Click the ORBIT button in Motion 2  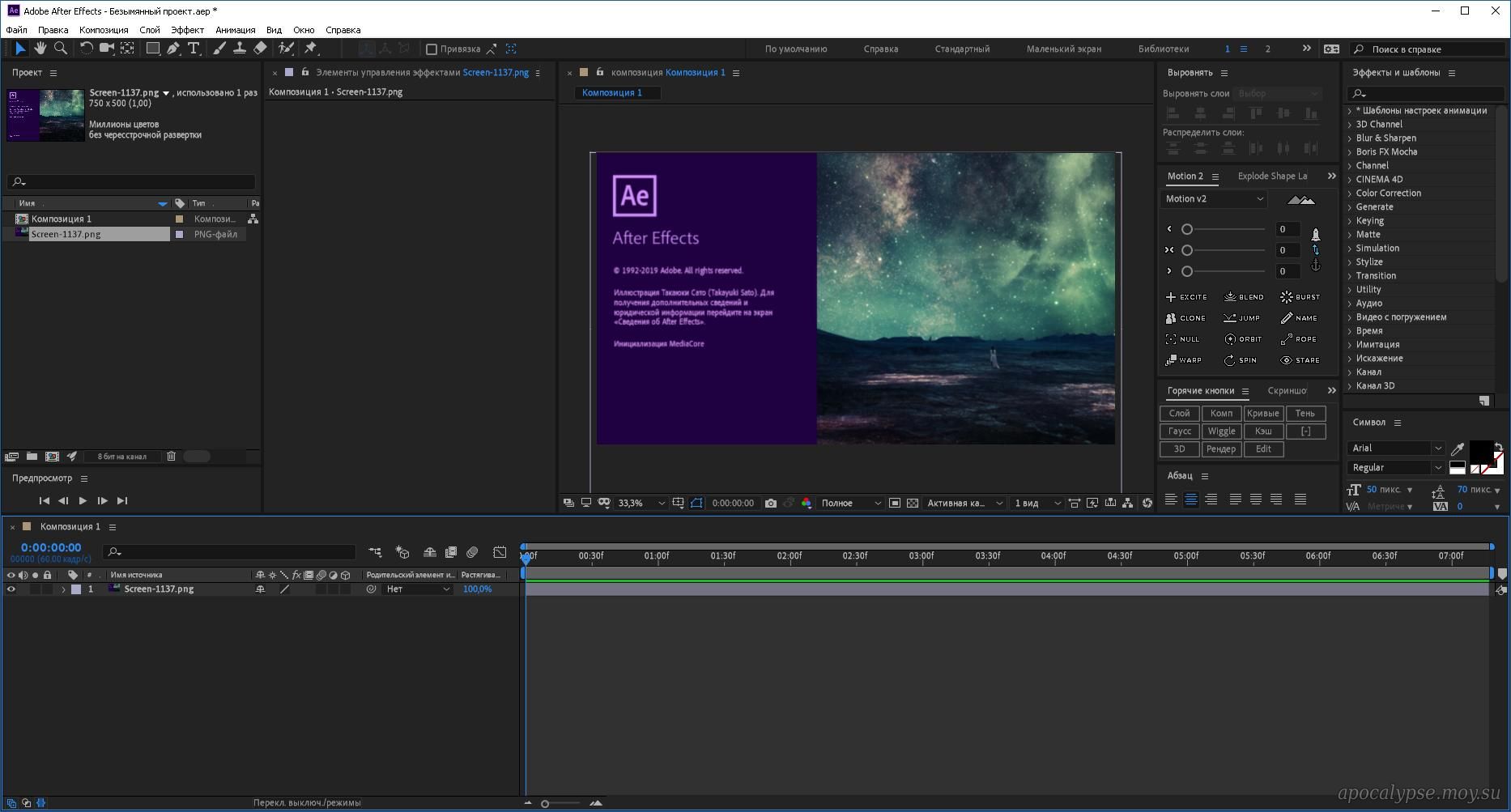1244,339
